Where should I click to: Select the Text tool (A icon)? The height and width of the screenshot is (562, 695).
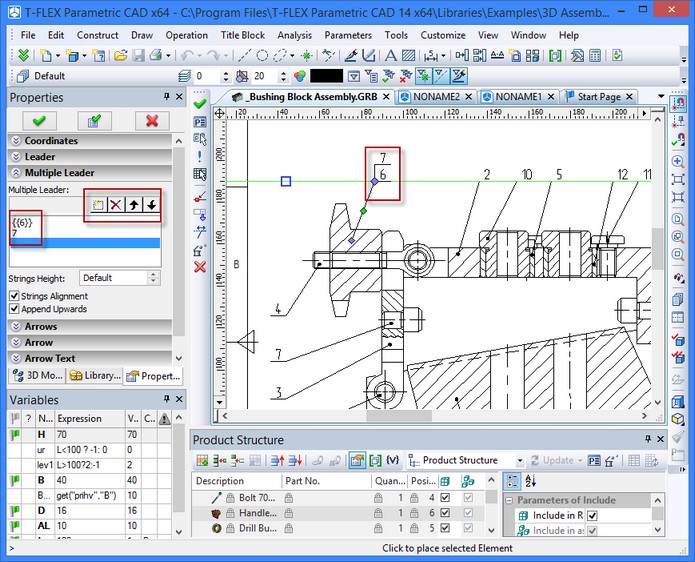[390, 55]
